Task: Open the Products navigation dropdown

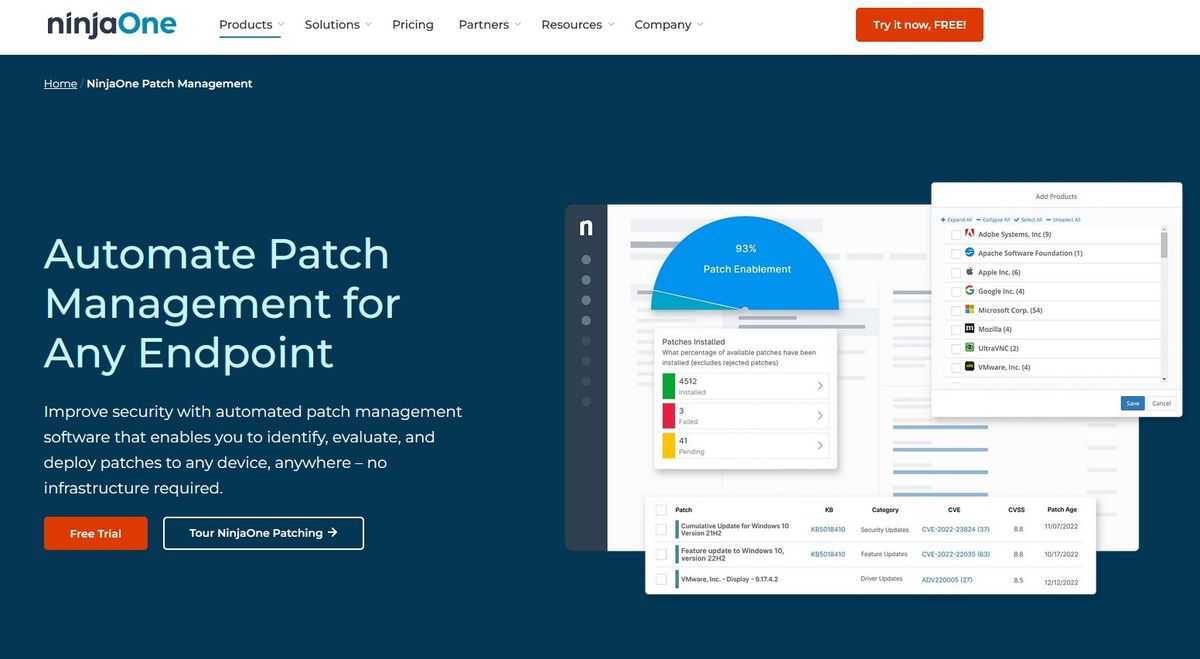Action: (x=243, y=24)
